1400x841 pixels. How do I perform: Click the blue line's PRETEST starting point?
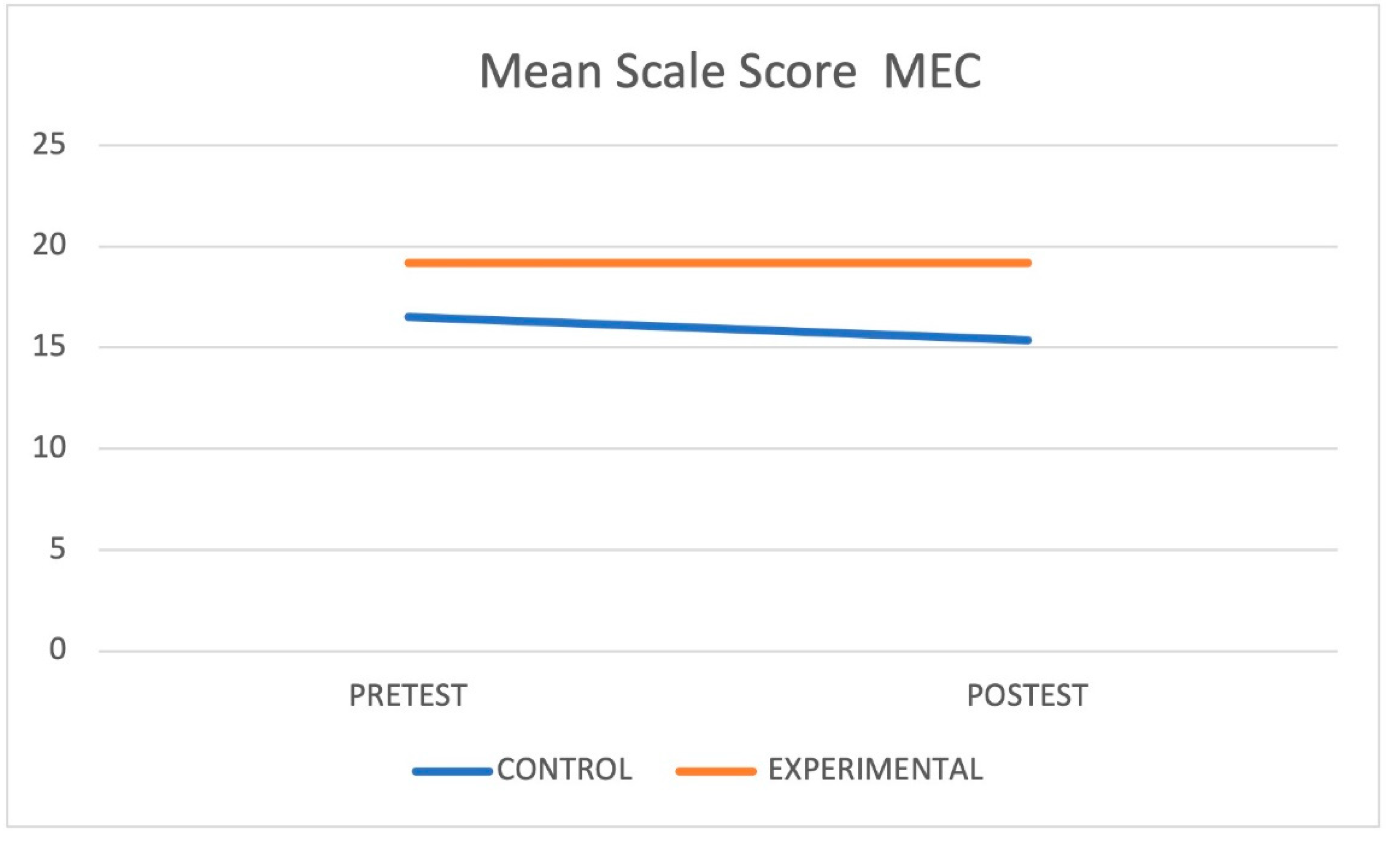point(409,317)
